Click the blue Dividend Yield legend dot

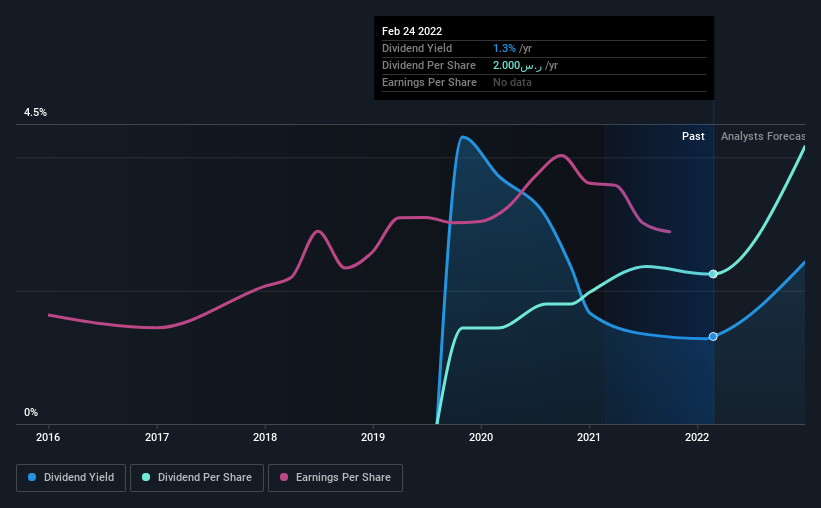(x=32, y=477)
